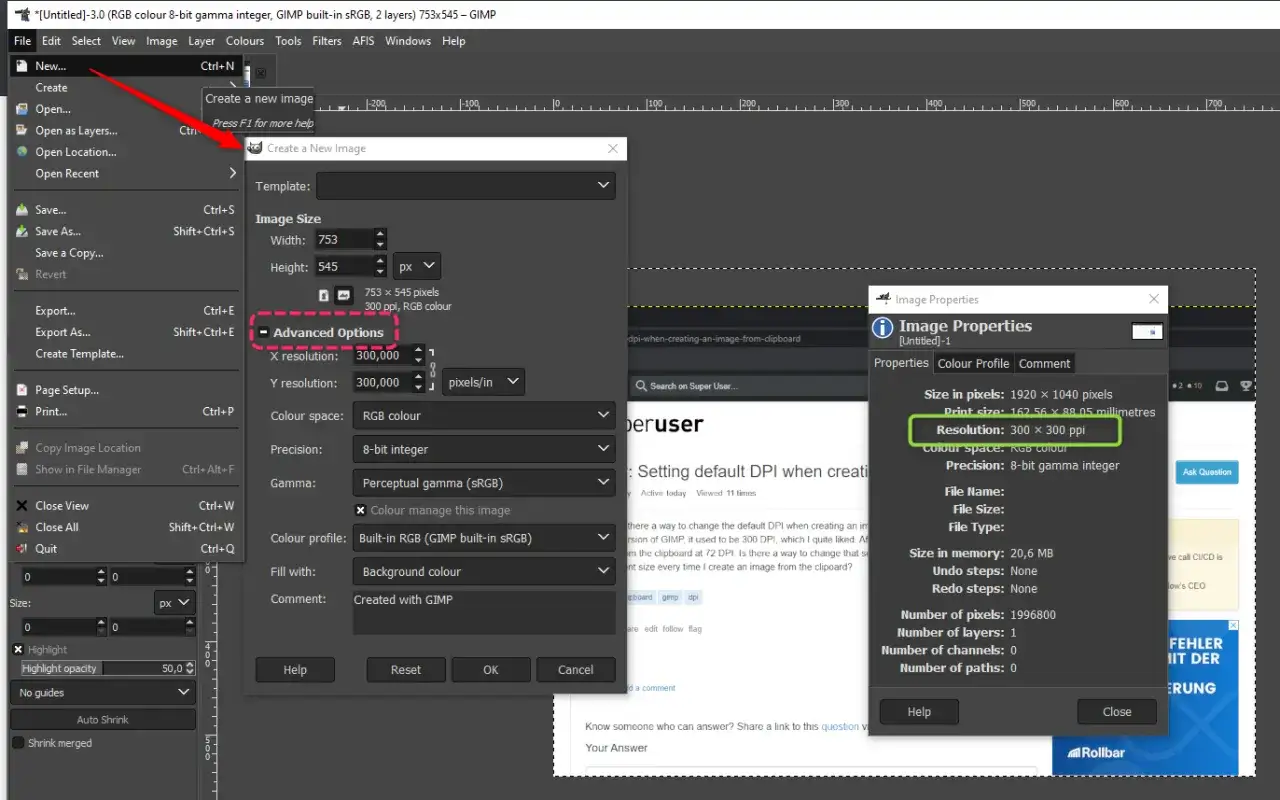Image resolution: width=1280 pixels, height=800 pixels.
Task: Click the New document icon in File menu
Action: (22, 66)
